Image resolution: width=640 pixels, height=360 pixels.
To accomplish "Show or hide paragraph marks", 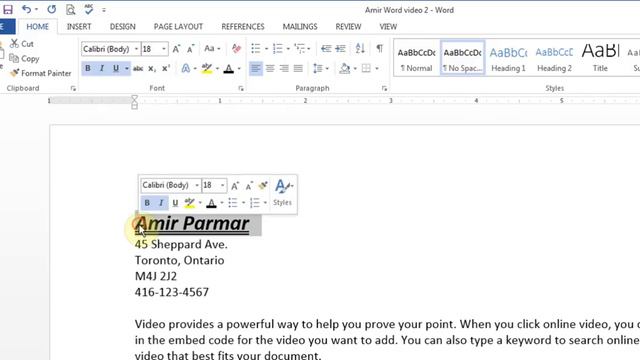I will [380, 49].
